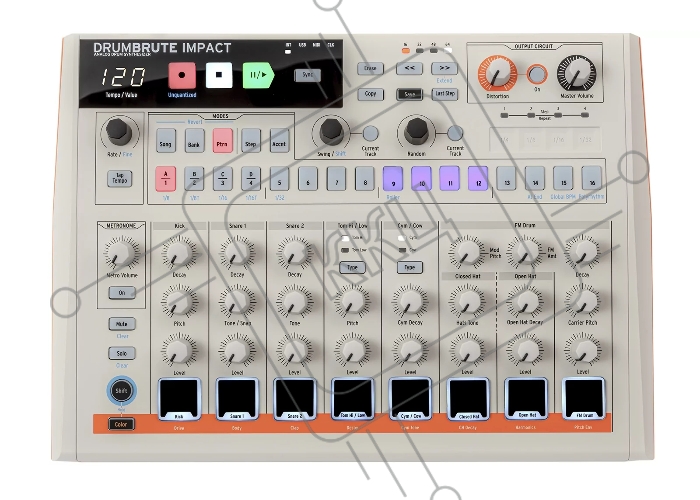Trigger the Cym / Cow pad
The height and width of the screenshot is (500, 700).
click(x=411, y=399)
